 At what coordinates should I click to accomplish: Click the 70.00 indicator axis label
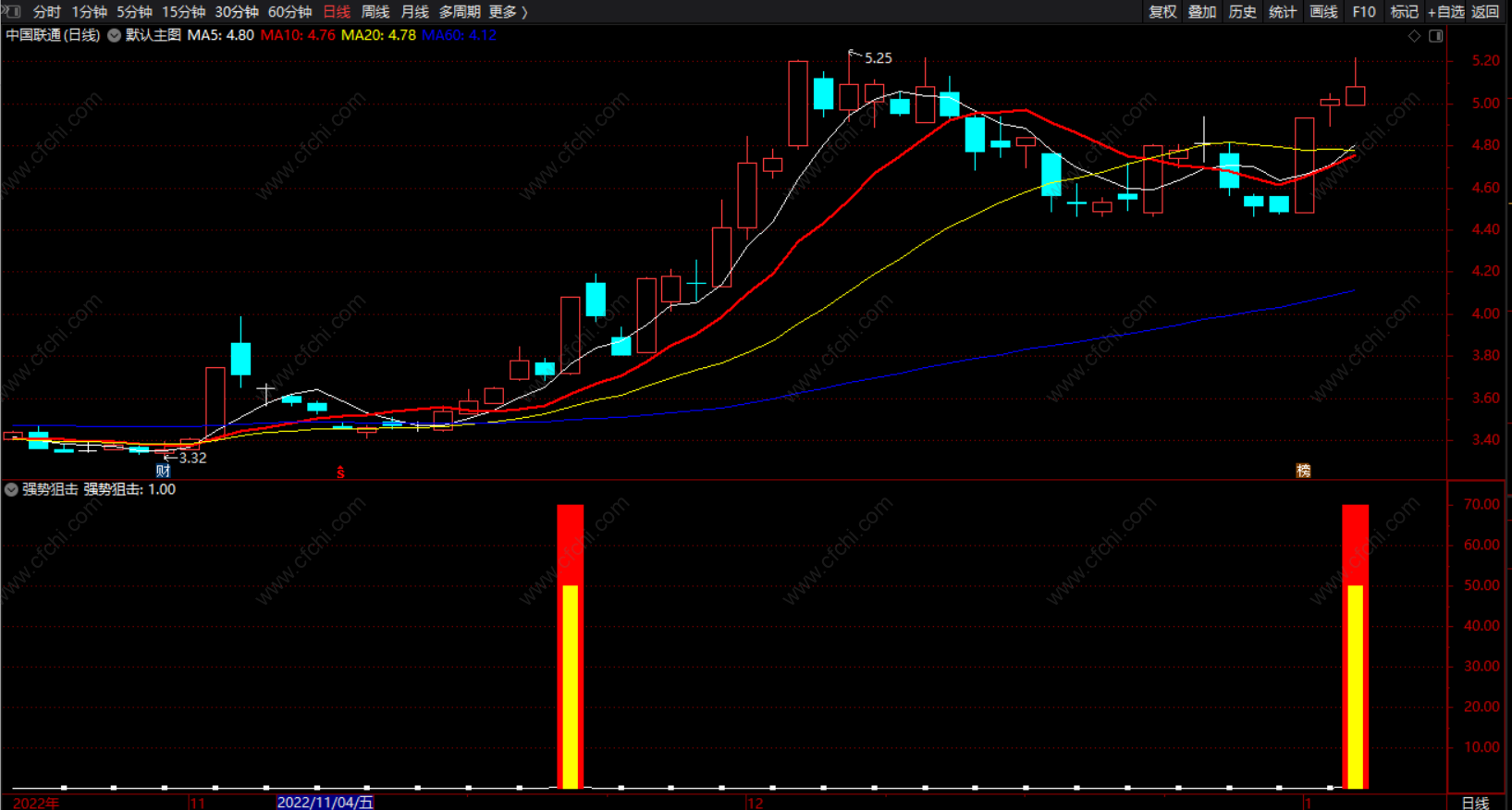[x=1481, y=504]
